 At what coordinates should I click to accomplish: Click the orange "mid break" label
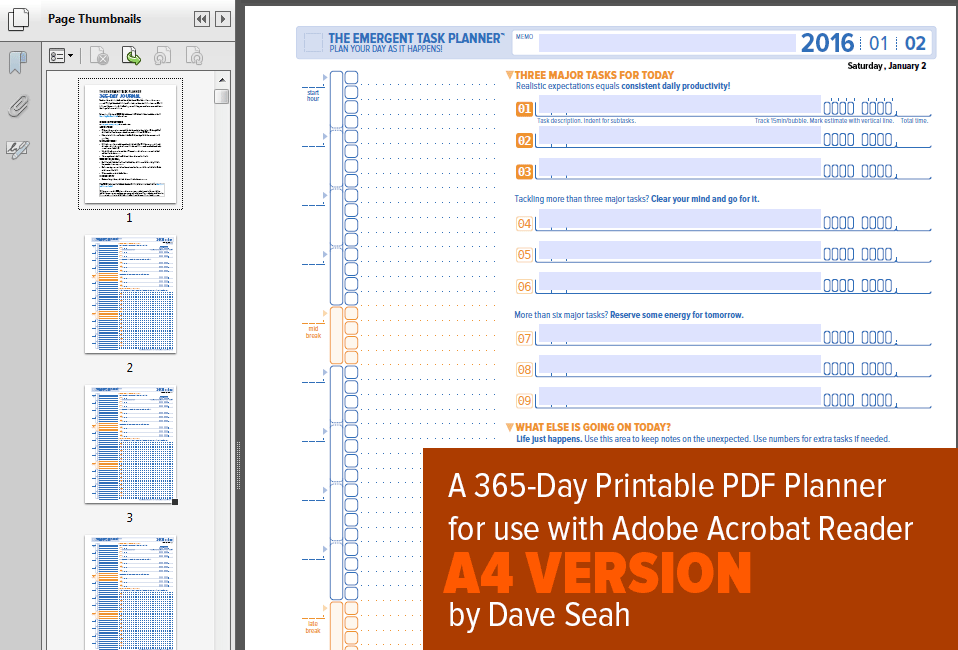coord(313,332)
